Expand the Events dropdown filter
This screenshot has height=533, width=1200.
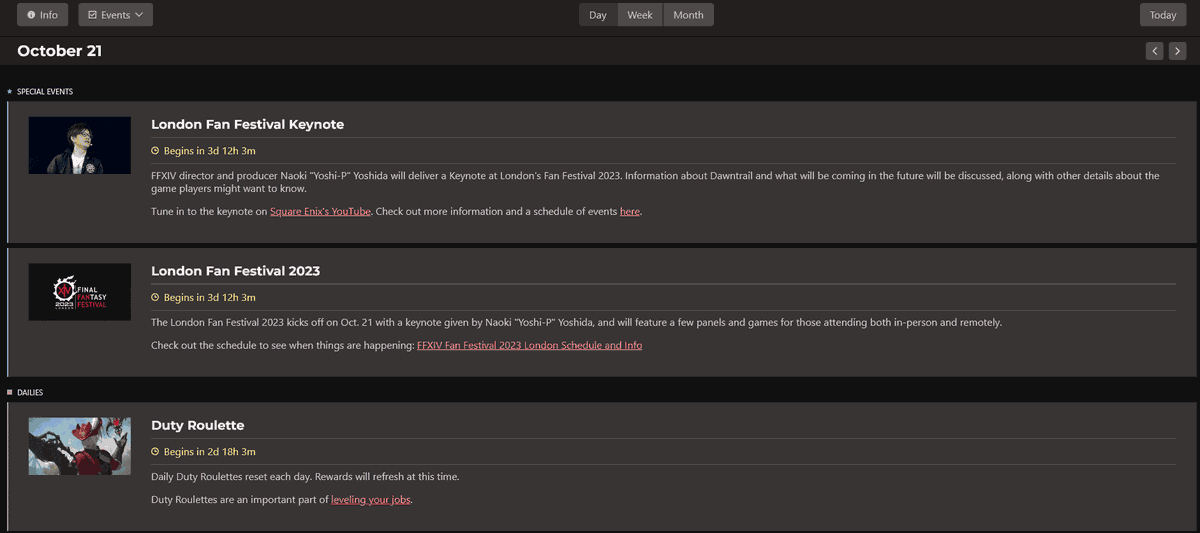click(115, 15)
